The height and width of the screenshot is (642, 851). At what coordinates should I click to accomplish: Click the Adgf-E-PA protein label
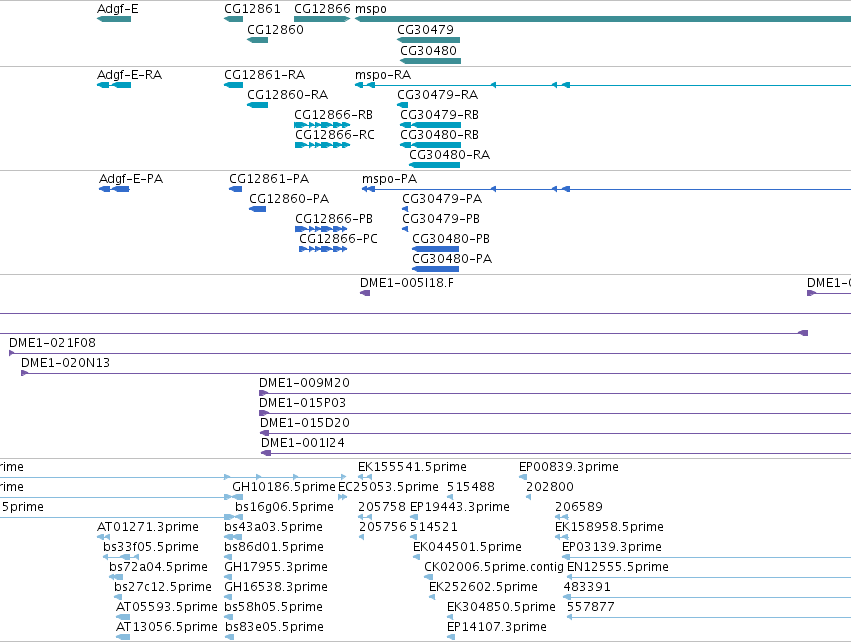131,179
